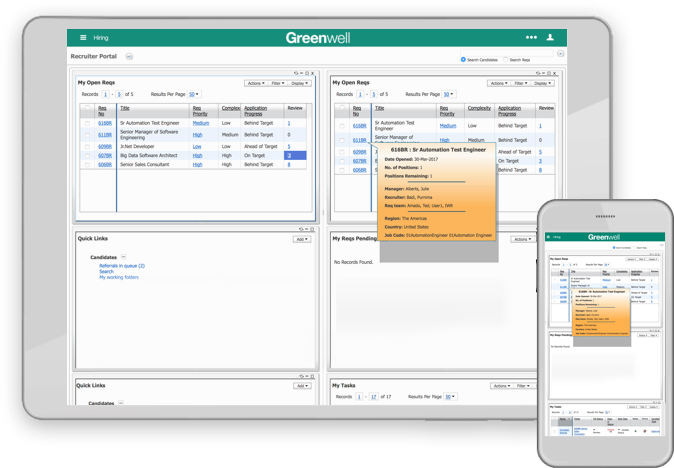This screenshot has height=468, width=674.
Task: Open the hamburger menu next to Hiring
Action: (83, 38)
